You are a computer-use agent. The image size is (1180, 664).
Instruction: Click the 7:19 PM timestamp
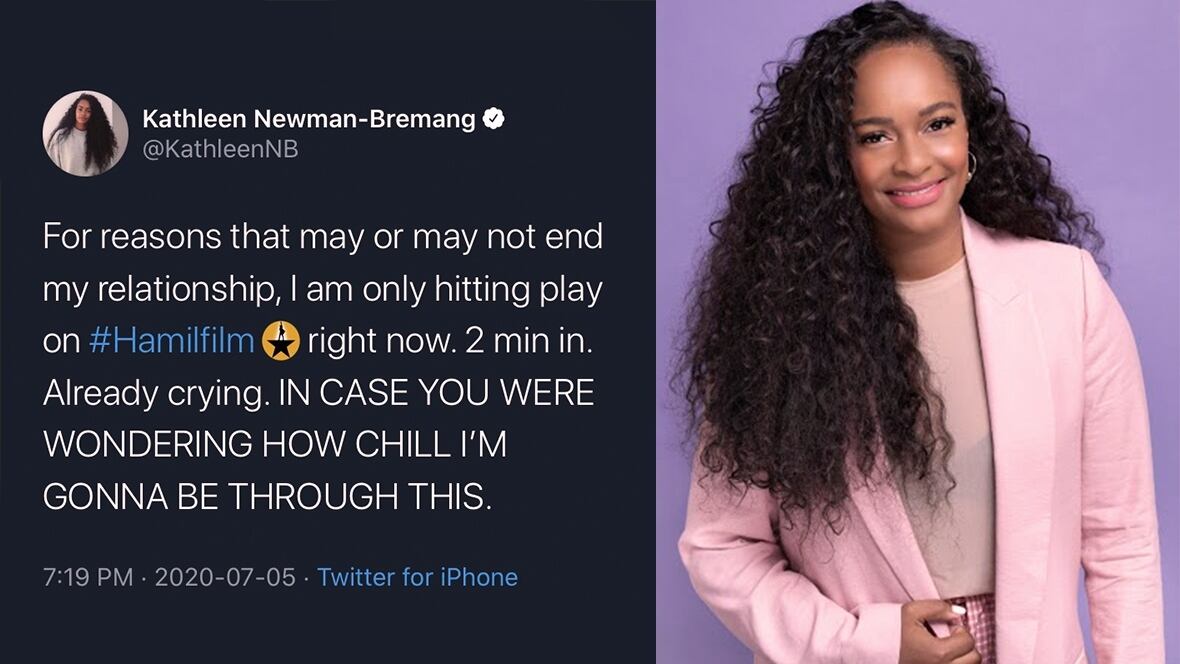88,577
